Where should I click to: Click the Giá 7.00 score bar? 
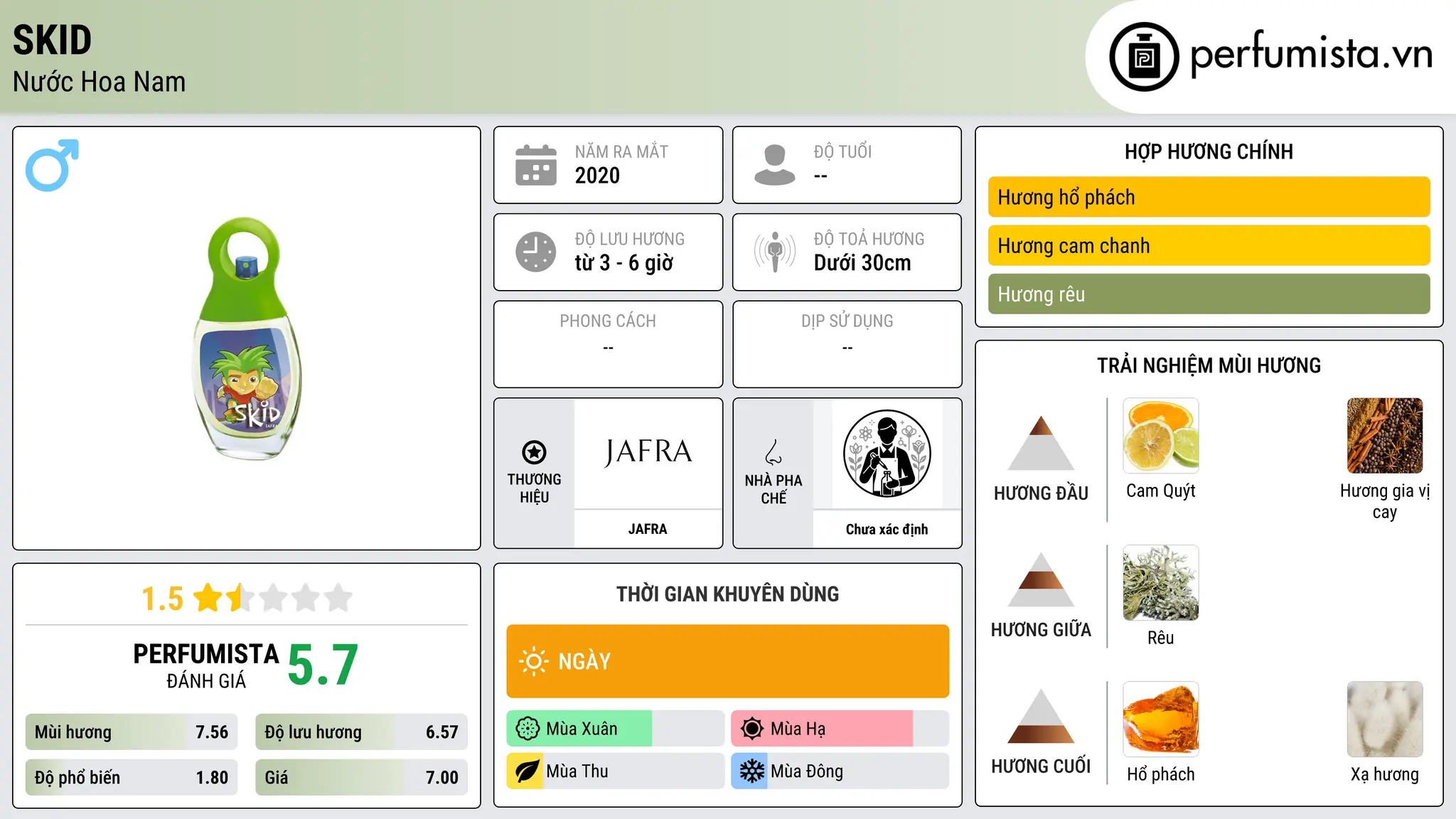click(x=361, y=777)
